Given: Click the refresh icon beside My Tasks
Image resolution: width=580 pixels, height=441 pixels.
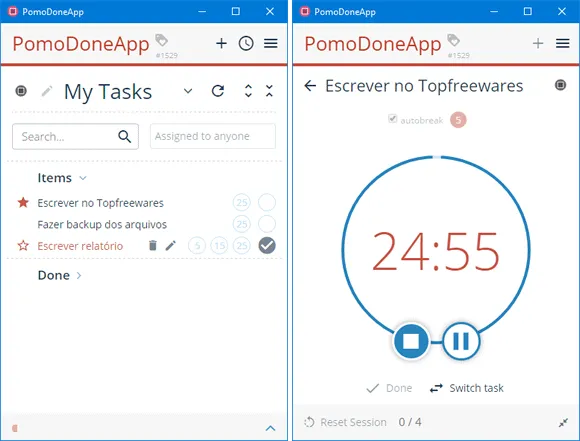Looking at the screenshot, I should 218,91.
